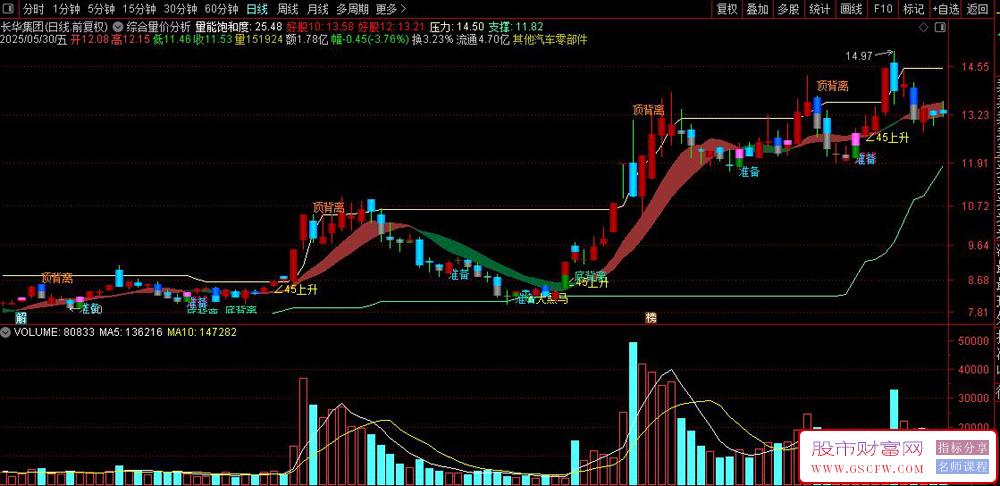Select the 日线 daily tab

coord(257,10)
